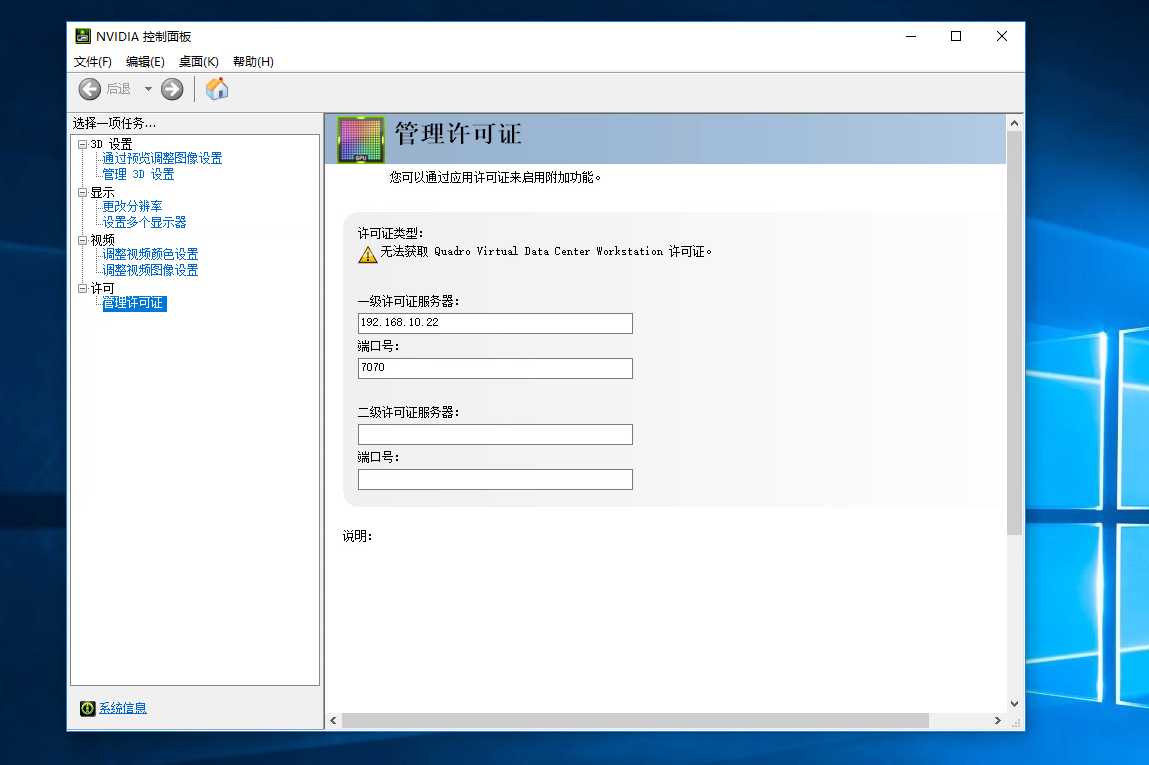Maximize the NVIDIA control panel window
The height and width of the screenshot is (765, 1149).
956,36
